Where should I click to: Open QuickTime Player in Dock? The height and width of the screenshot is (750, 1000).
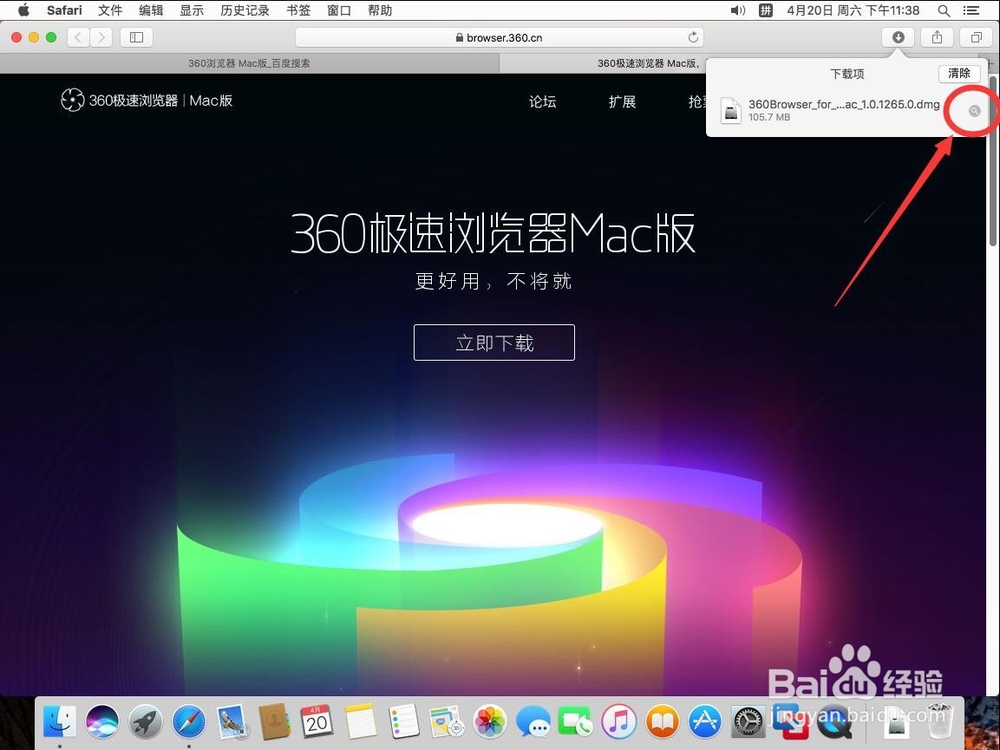click(x=833, y=722)
